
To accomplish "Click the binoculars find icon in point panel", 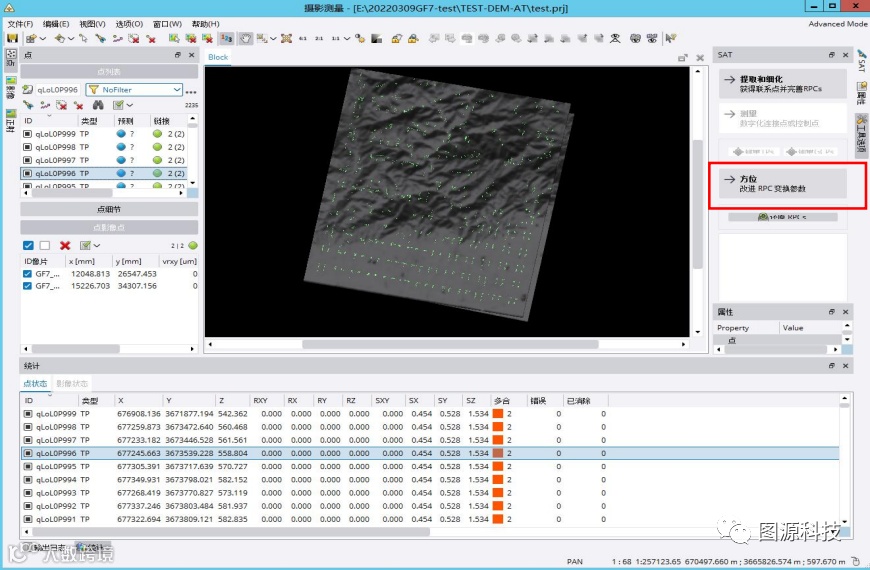I will pos(98,105).
